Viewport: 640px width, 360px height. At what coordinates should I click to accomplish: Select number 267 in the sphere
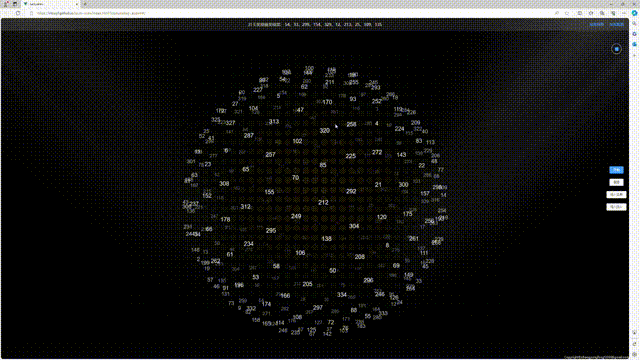(270, 155)
